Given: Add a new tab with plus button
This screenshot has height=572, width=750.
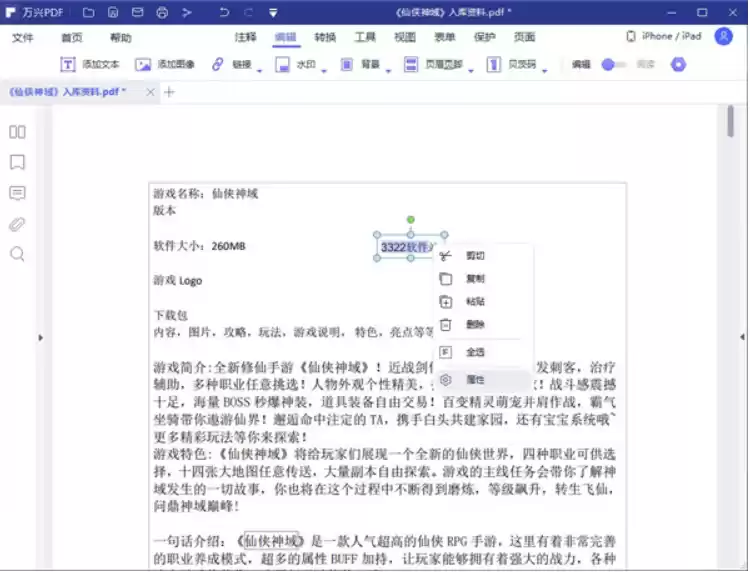Looking at the screenshot, I should tap(169, 92).
